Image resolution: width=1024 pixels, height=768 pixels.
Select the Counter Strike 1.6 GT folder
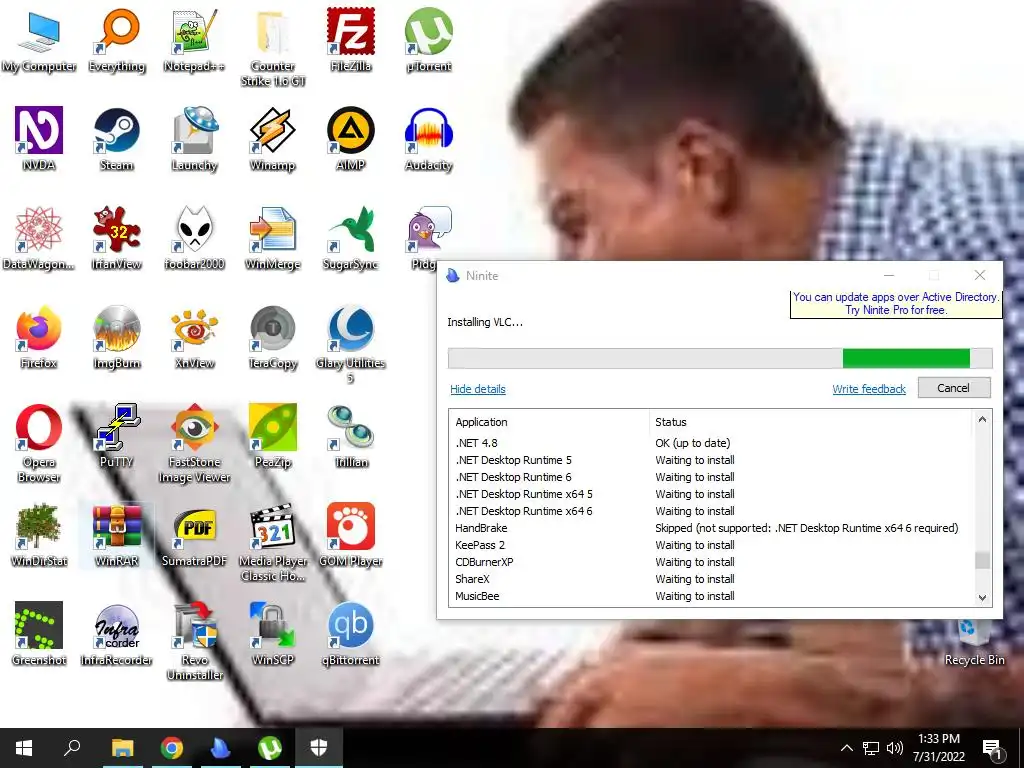click(273, 48)
